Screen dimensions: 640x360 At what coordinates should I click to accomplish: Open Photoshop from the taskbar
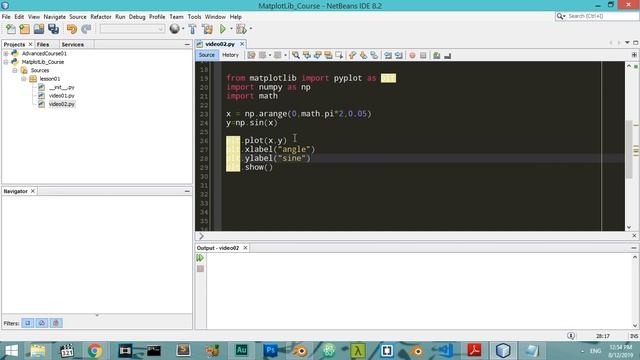(270, 351)
